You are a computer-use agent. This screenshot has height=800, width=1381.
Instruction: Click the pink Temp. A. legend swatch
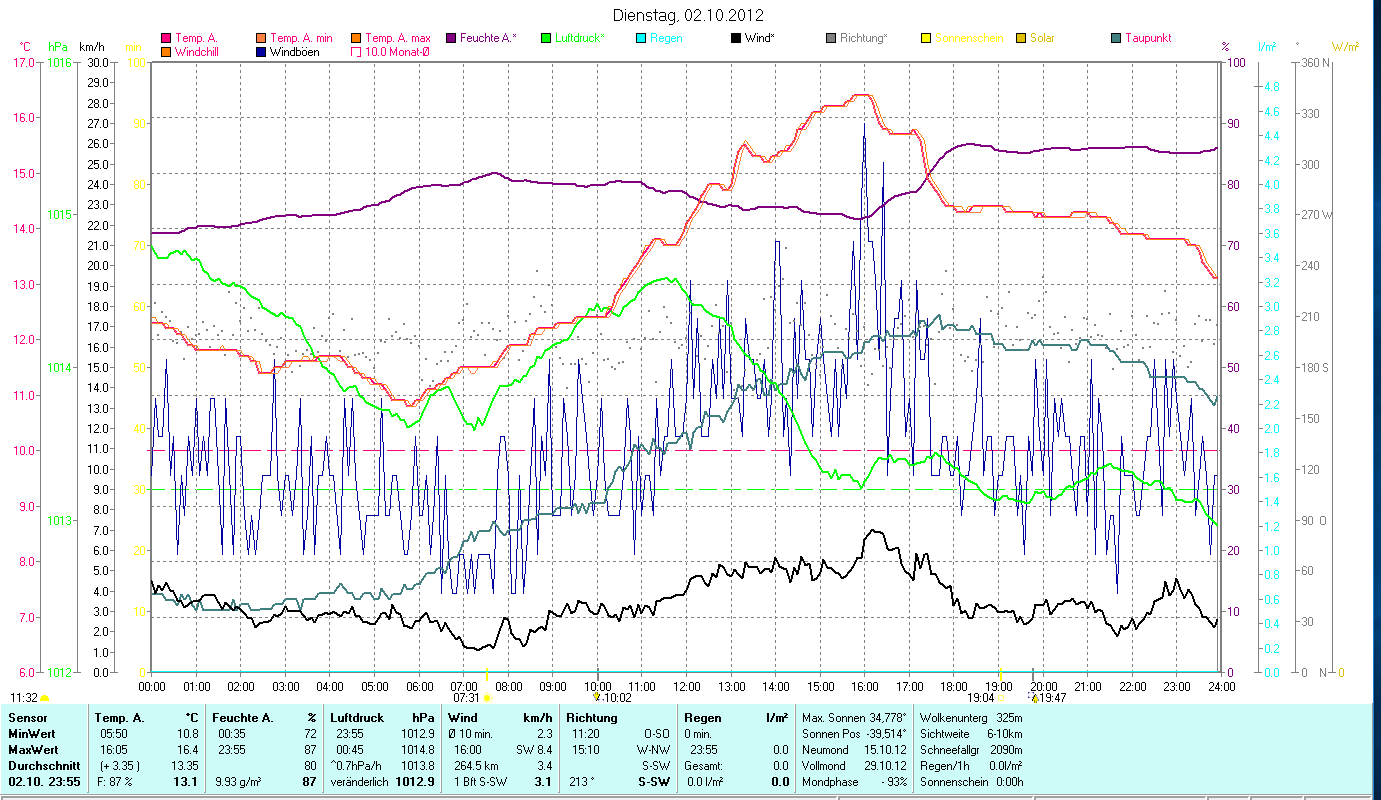point(165,38)
